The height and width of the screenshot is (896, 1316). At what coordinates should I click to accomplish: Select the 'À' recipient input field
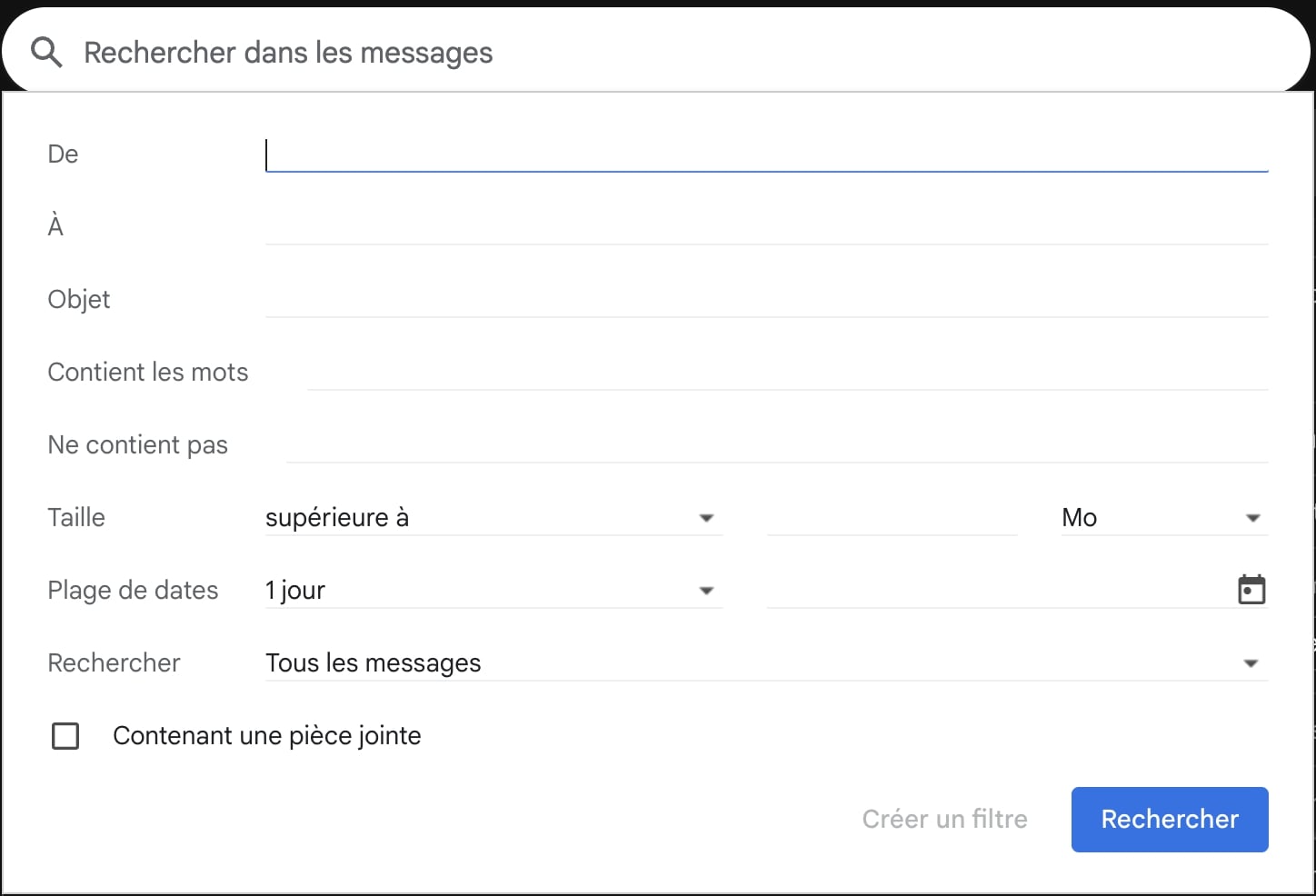coord(765,227)
